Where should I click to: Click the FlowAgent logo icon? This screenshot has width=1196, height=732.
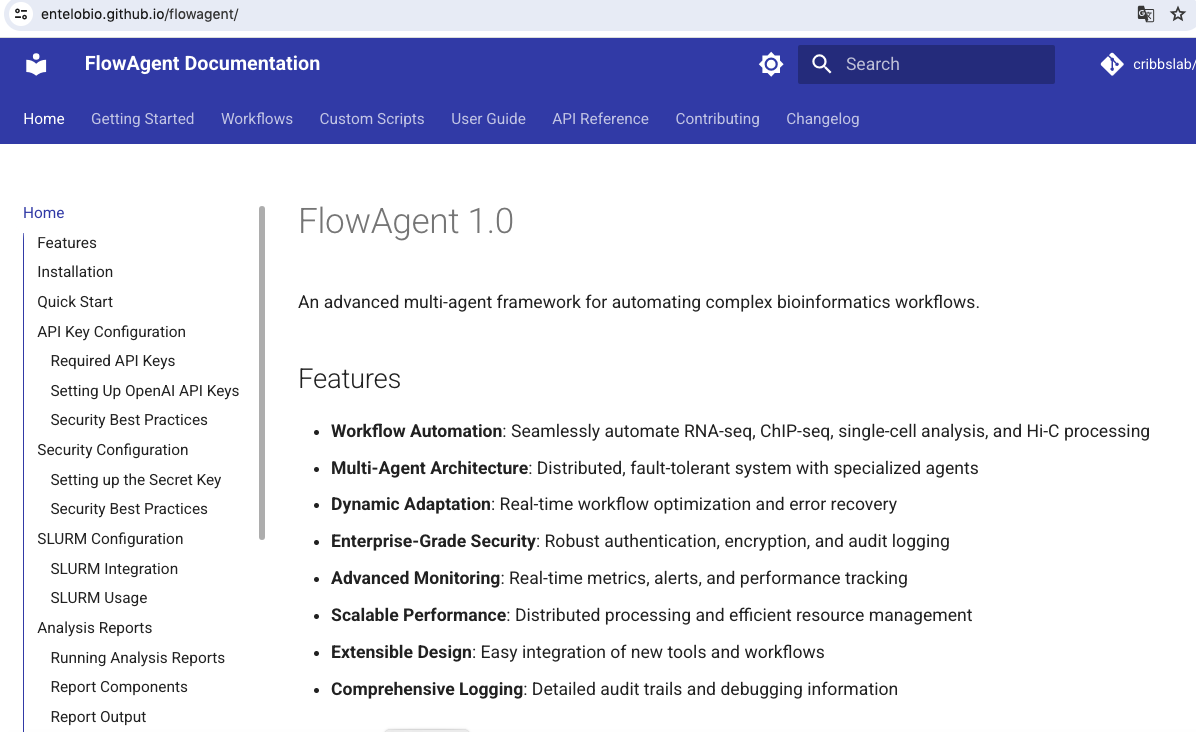[x=36, y=63]
